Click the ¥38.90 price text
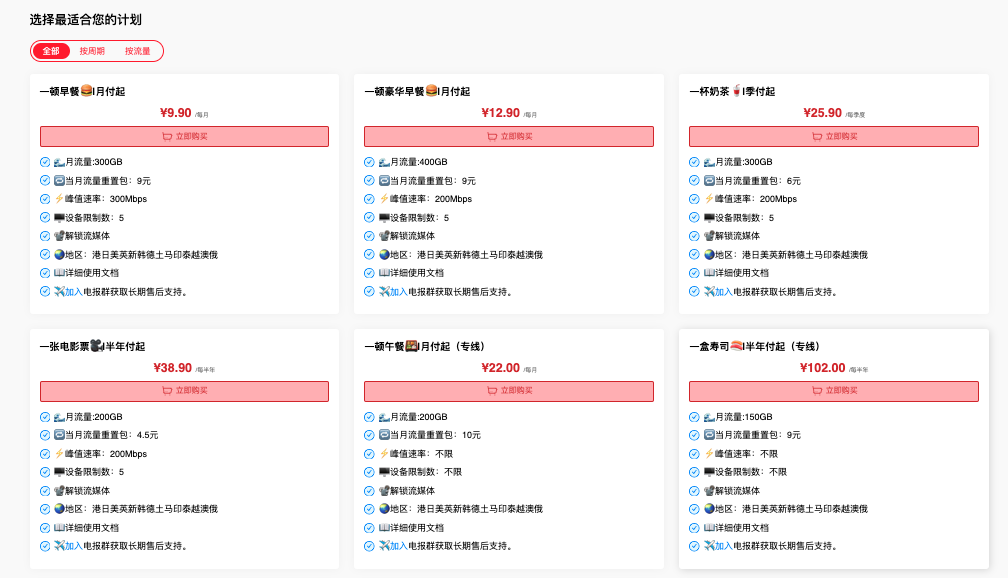 [x=172, y=368]
